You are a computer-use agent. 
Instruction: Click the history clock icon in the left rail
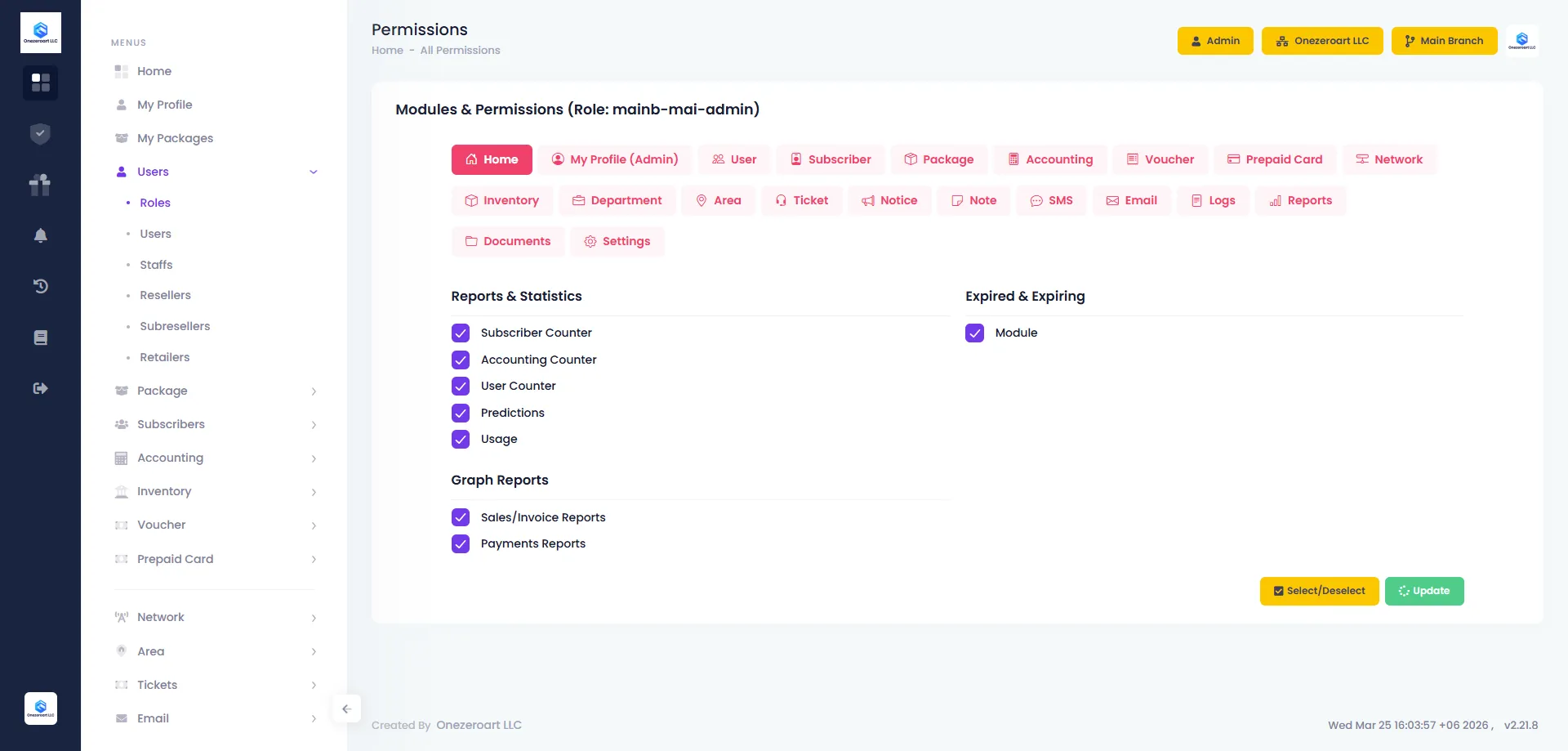40,286
